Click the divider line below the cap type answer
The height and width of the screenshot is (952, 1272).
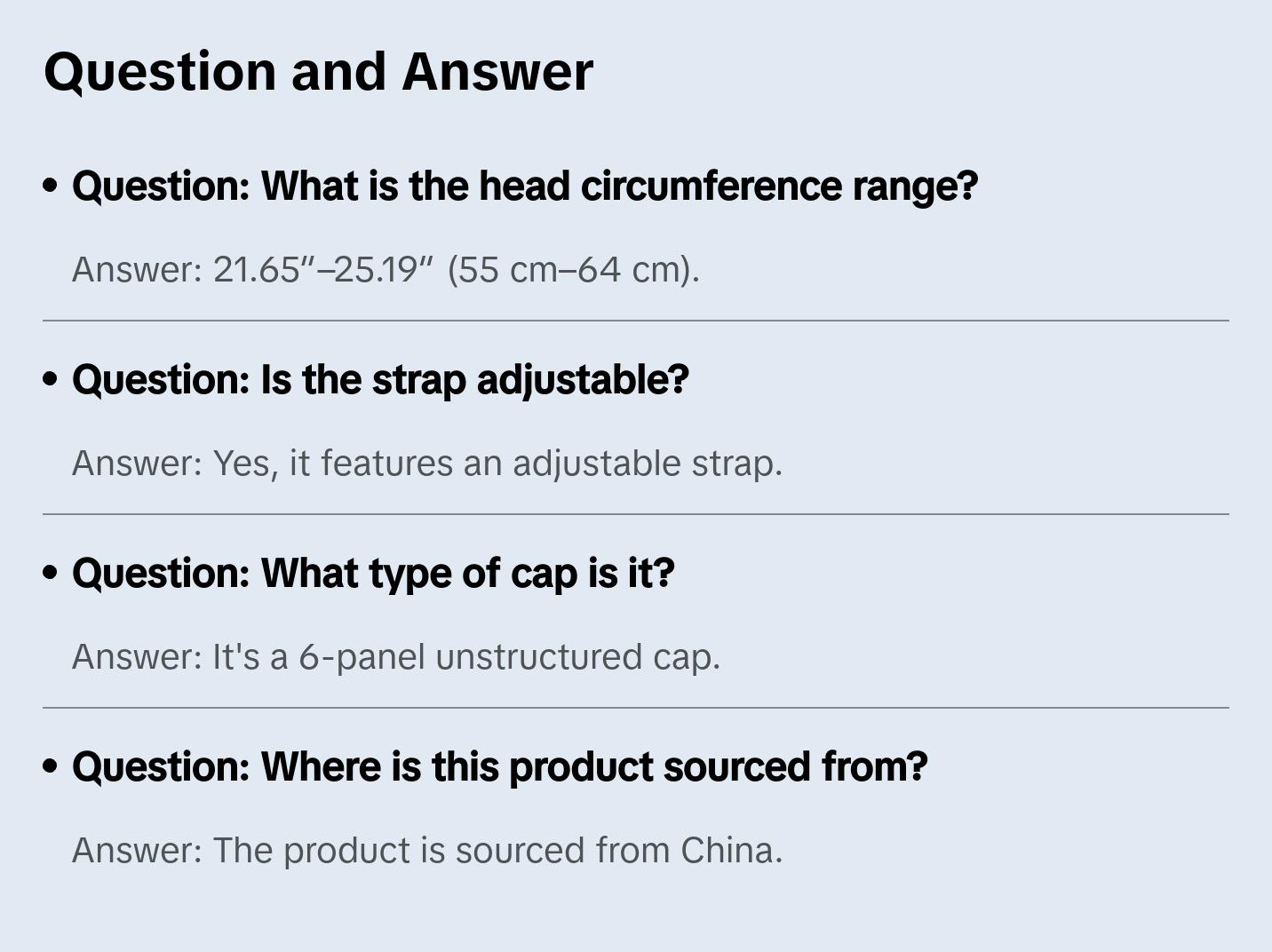(x=636, y=708)
